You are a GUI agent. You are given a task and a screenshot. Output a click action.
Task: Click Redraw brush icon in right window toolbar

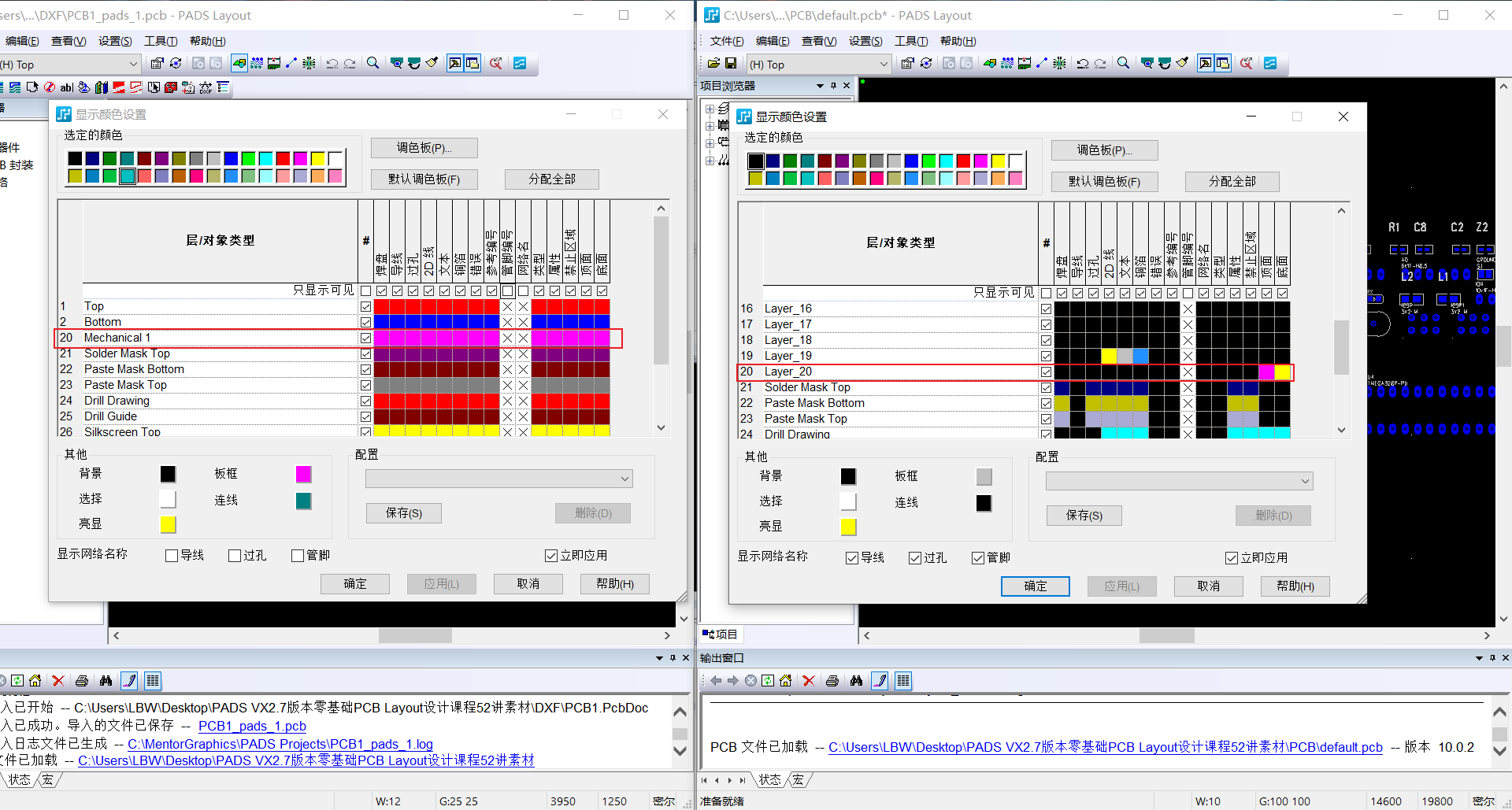pos(1182,64)
